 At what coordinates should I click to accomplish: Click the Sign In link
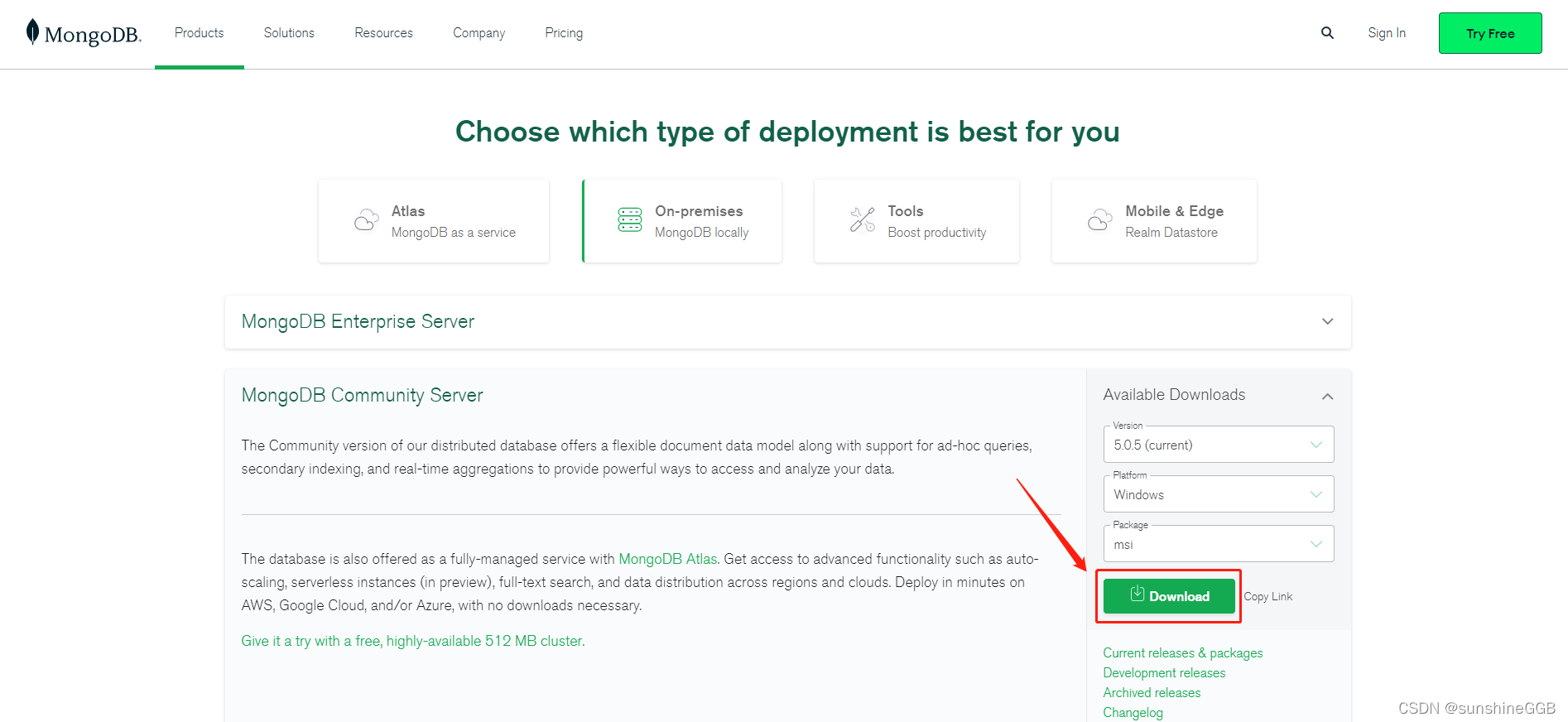[x=1386, y=33]
